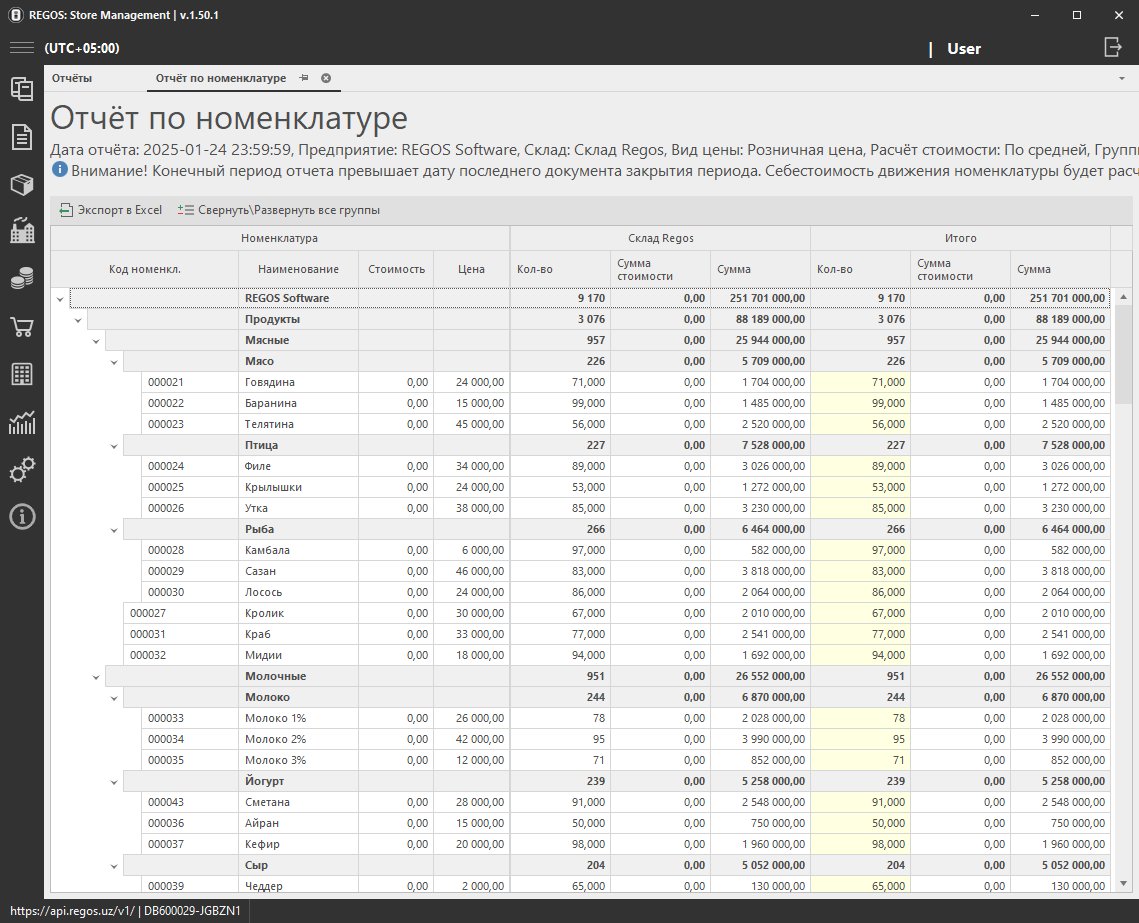The width and height of the screenshot is (1139, 923).
Task: Open the gears settings sidebar icon
Action: click(x=21, y=469)
